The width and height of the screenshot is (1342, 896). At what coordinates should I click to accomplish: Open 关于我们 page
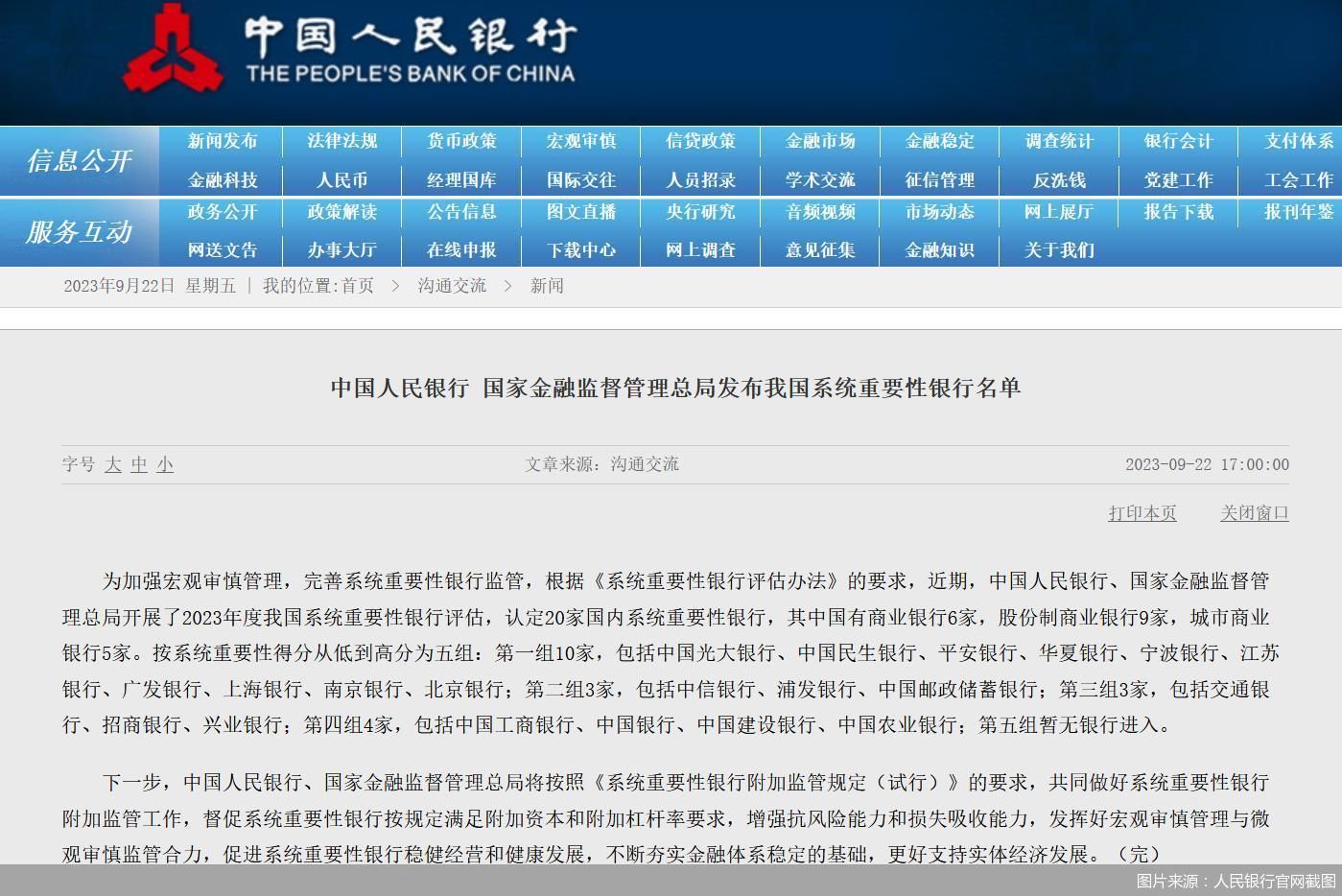pyautogui.click(x=1059, y=250)
